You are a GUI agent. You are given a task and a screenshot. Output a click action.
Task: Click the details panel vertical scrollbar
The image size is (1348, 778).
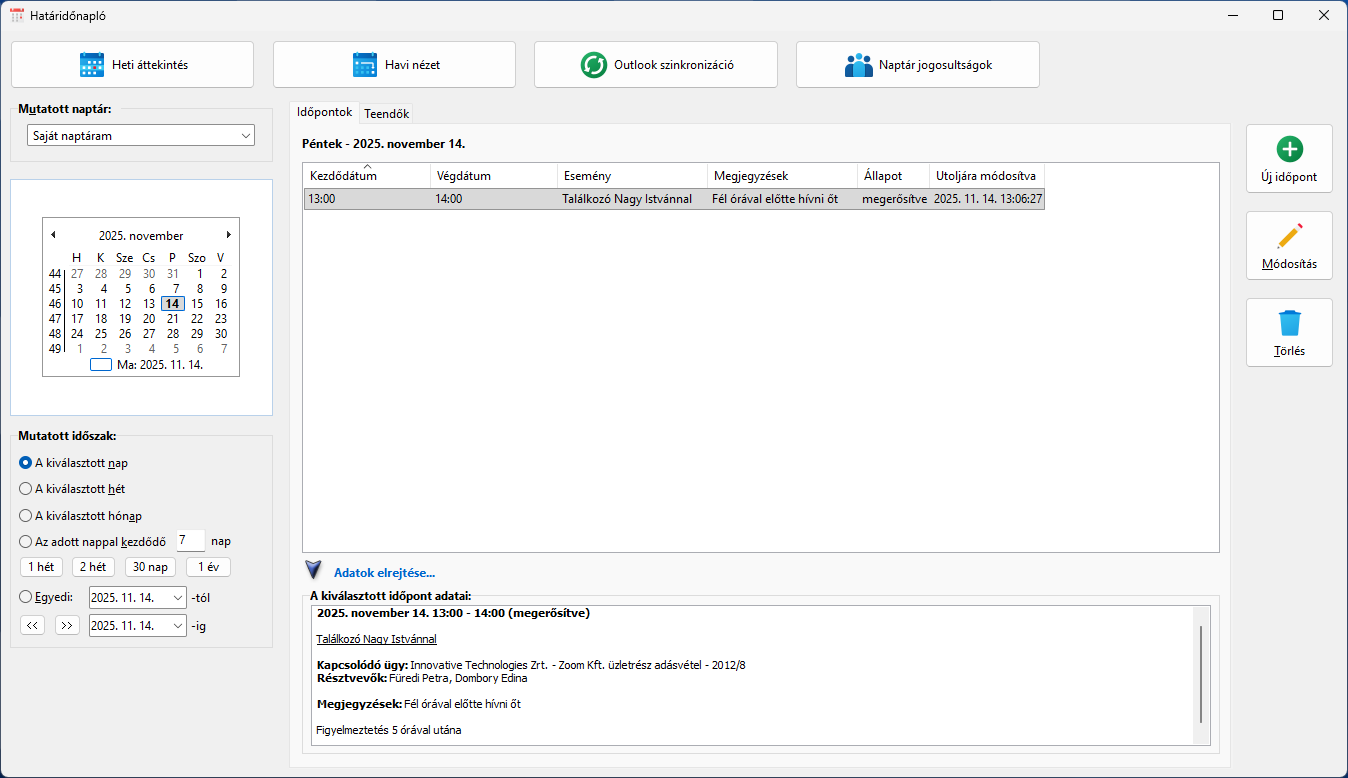(x=1201, y=674)
